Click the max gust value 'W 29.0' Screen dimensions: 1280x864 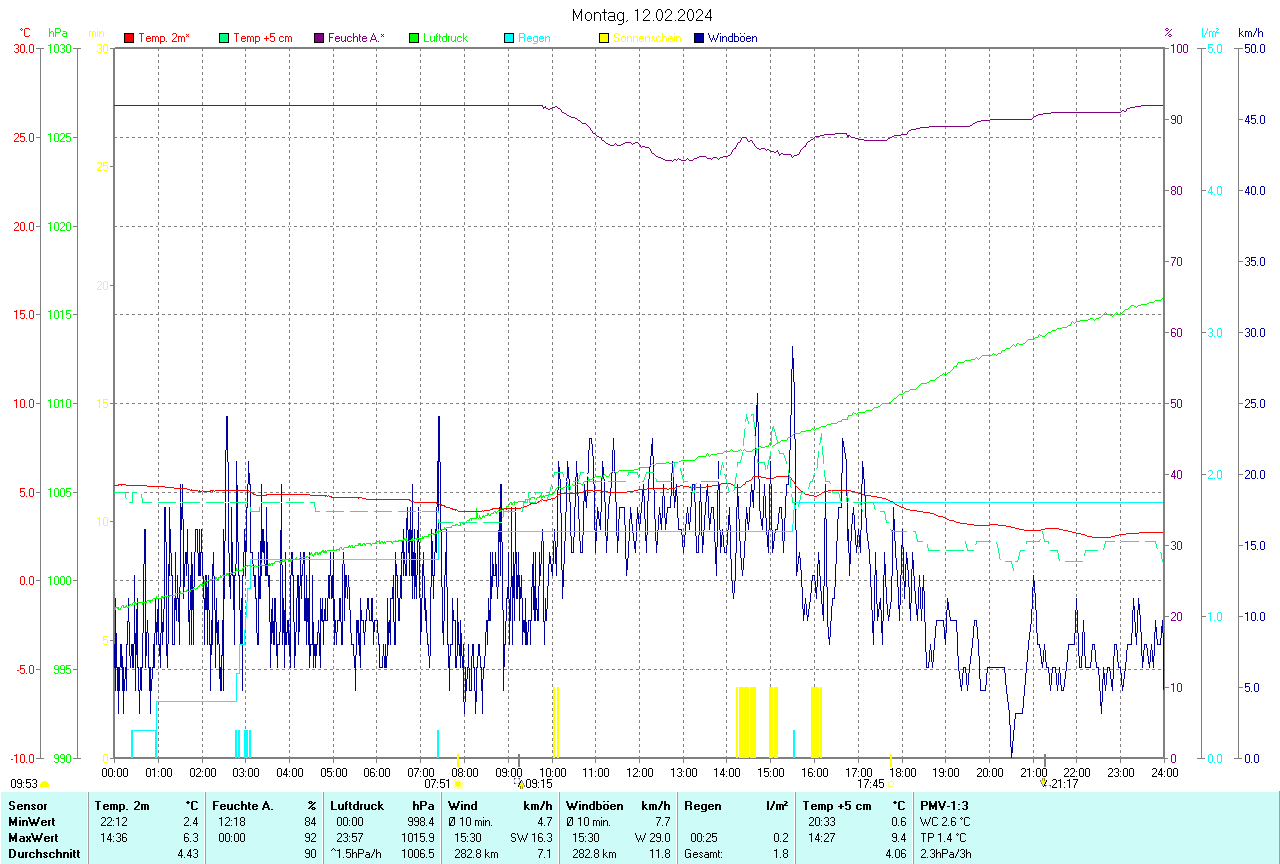coord(652,838)
